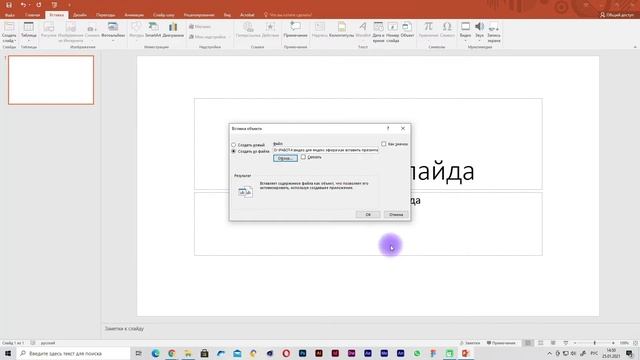Switch to the Home (Главная) tab

coord(32,15)
